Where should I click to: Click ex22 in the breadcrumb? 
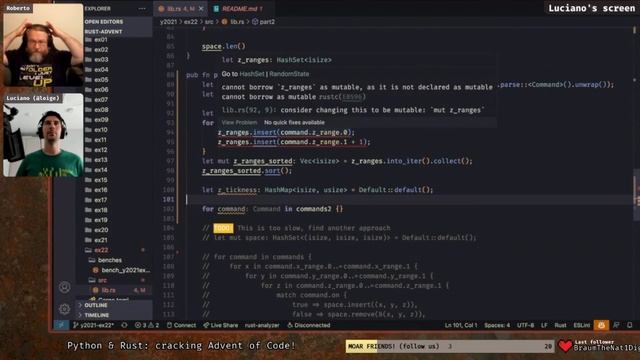[191, 22]
